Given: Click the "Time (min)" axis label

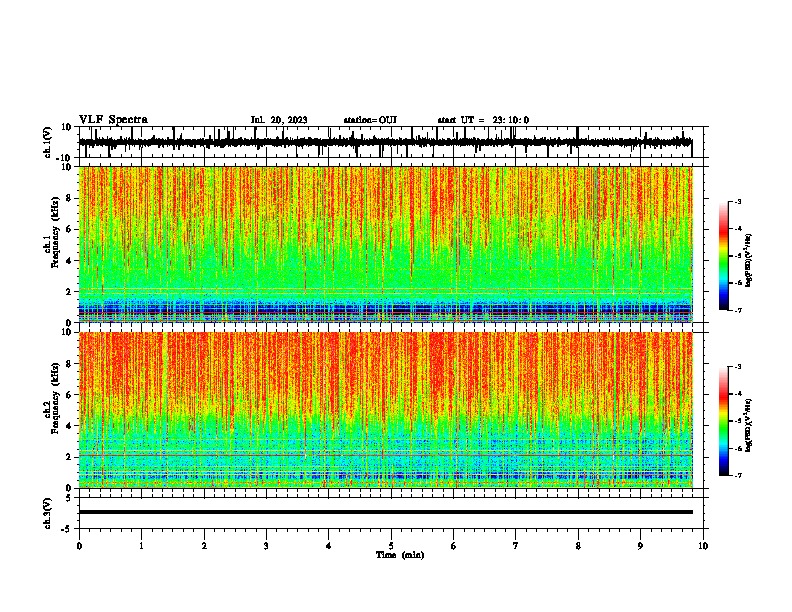Looking at the screenshot, I should tap(400, 555).
